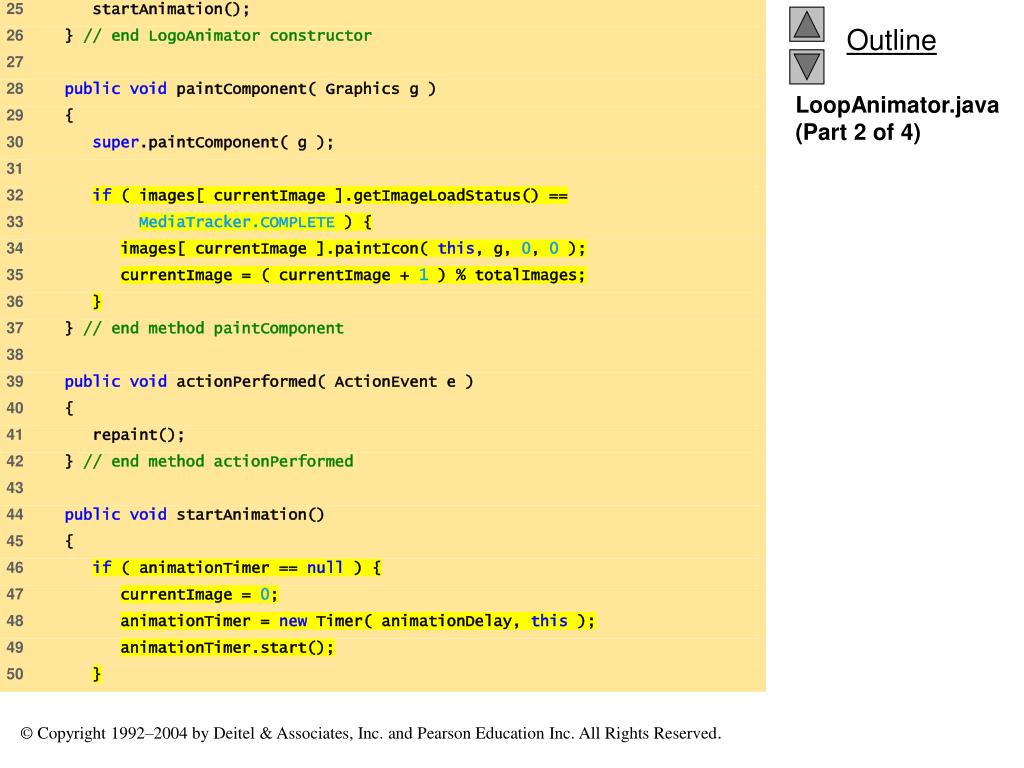Screen dimensions: 1024x768
Task: Click line number 39
Action: (14, 381)
